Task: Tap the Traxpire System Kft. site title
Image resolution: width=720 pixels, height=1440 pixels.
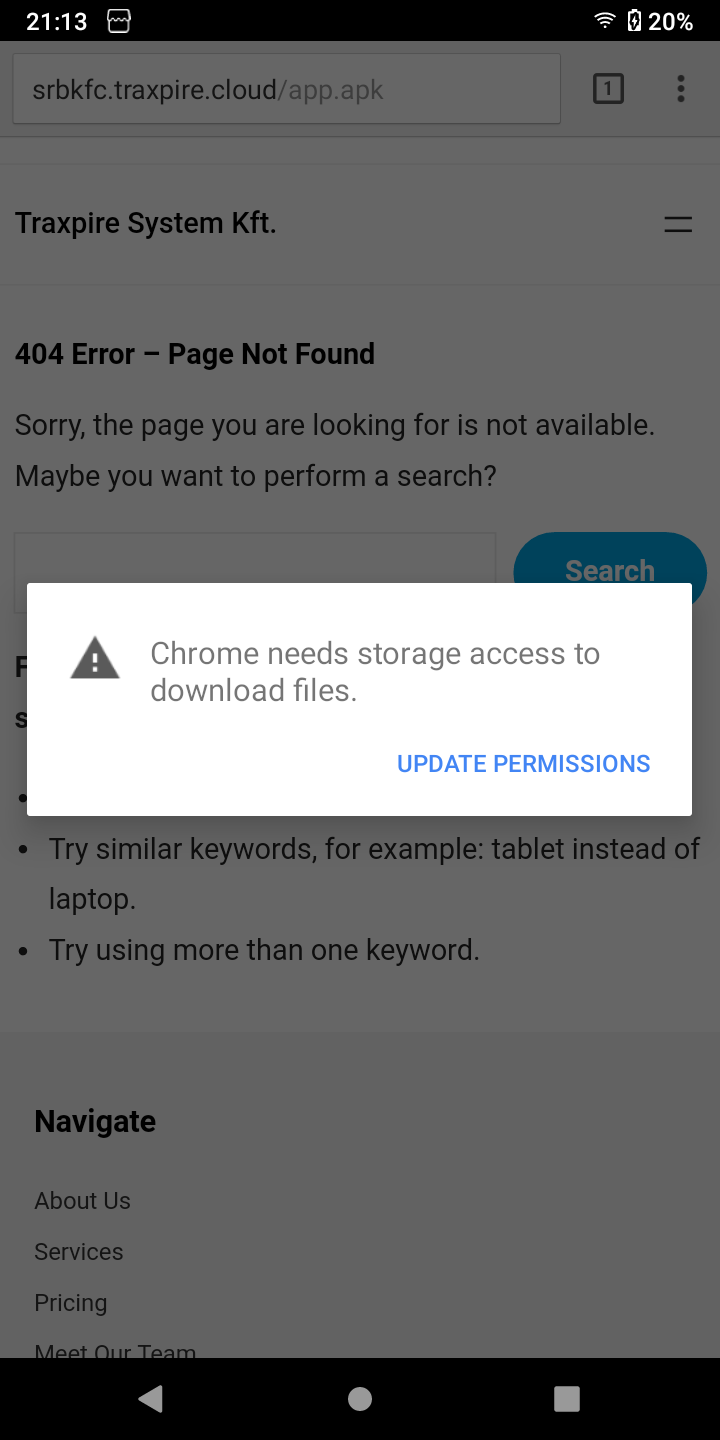Action: coord(145,224)
